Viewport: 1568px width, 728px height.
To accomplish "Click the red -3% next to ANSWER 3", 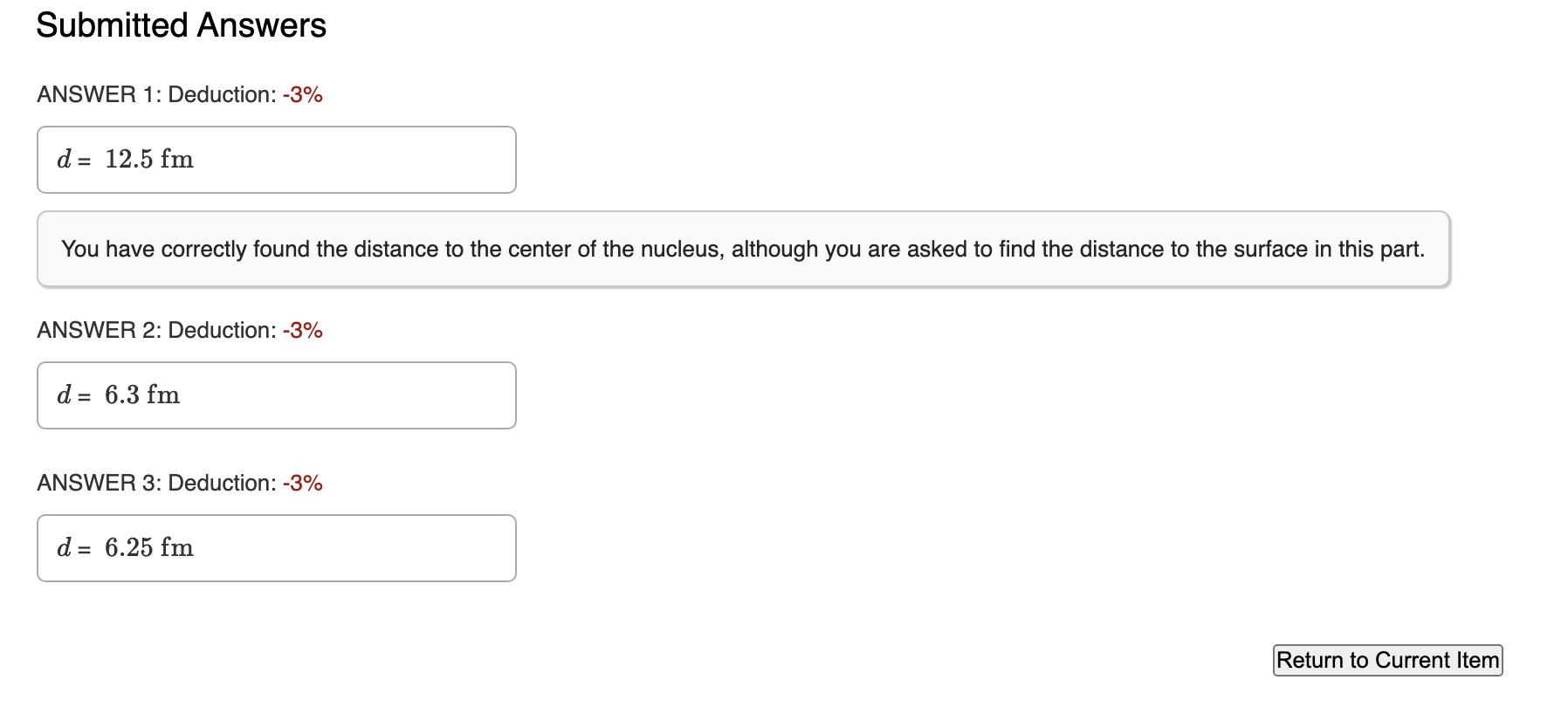I will pyautogui.click(x=303, y=483).
